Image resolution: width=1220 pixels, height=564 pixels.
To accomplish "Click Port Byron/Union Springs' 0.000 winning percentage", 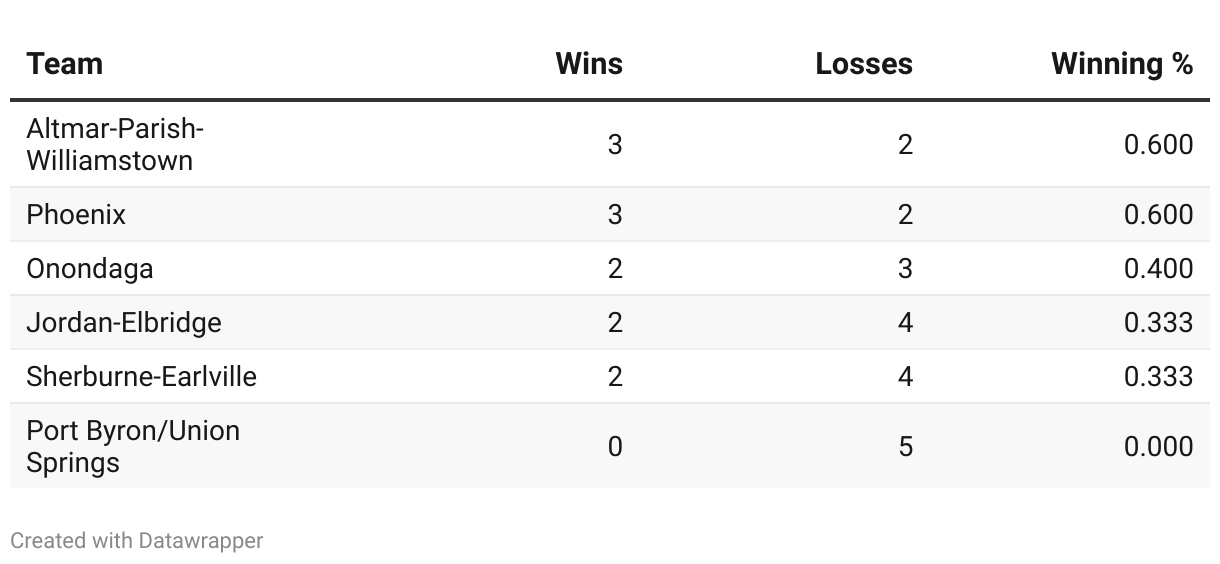I will pyautogui.click(x=1158, y=446).
